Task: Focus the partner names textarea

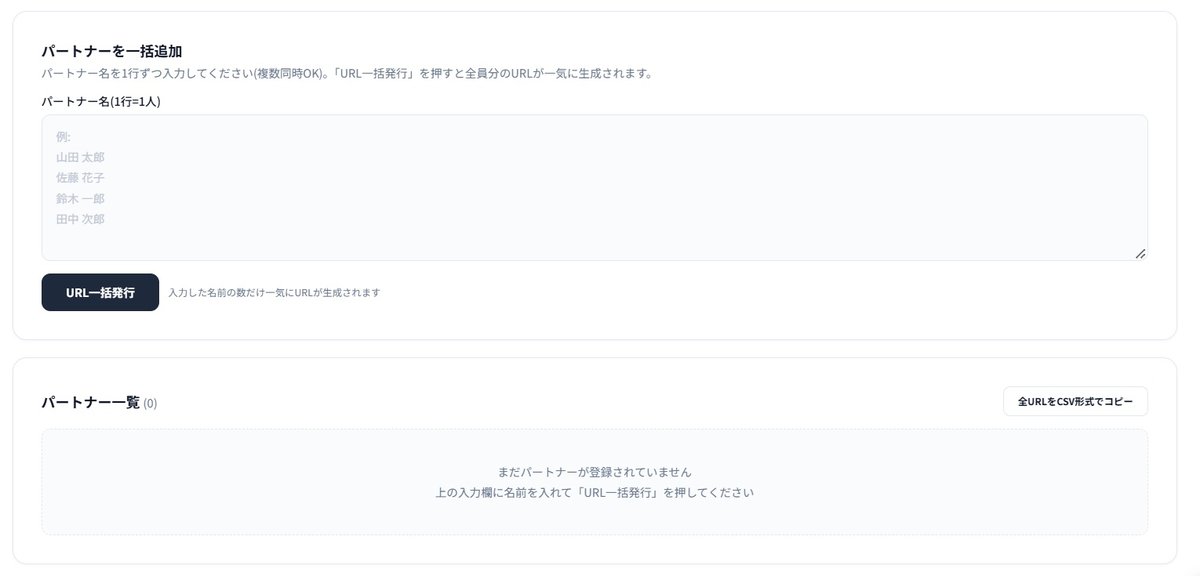Action: 594,187
